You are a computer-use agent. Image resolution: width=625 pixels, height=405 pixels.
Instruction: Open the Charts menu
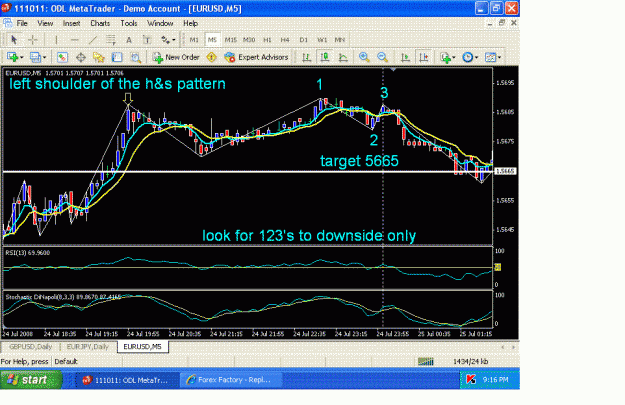(100, 23)
